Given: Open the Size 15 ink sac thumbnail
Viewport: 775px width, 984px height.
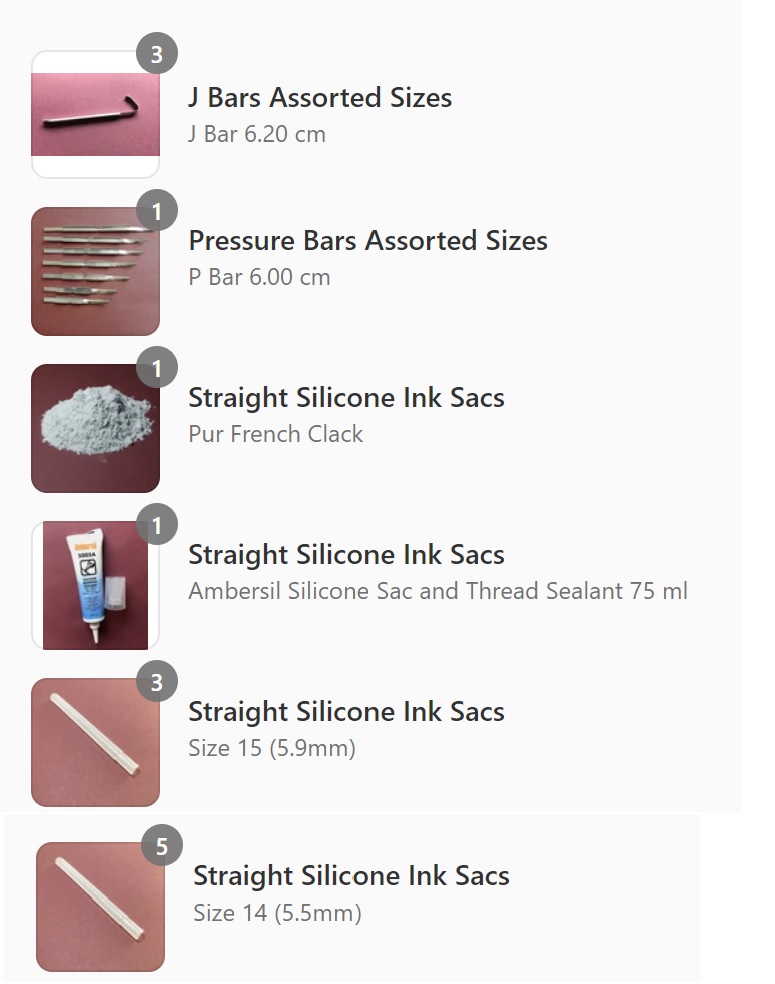Looking at the screenshot, I should coord(95,743).
